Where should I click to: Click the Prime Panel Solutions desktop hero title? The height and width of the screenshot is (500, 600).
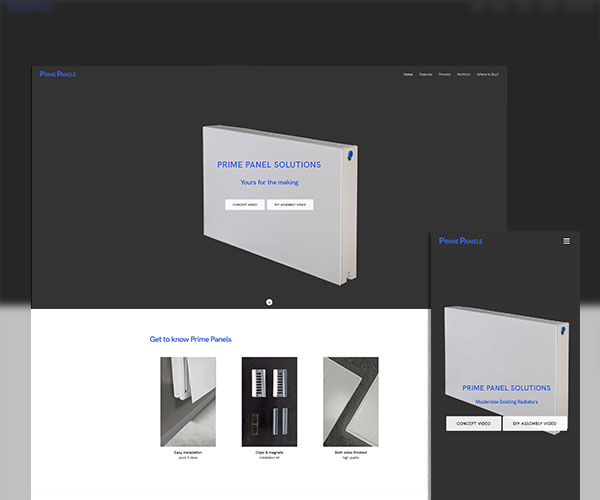pyautogui.click(x=269, y=165)
